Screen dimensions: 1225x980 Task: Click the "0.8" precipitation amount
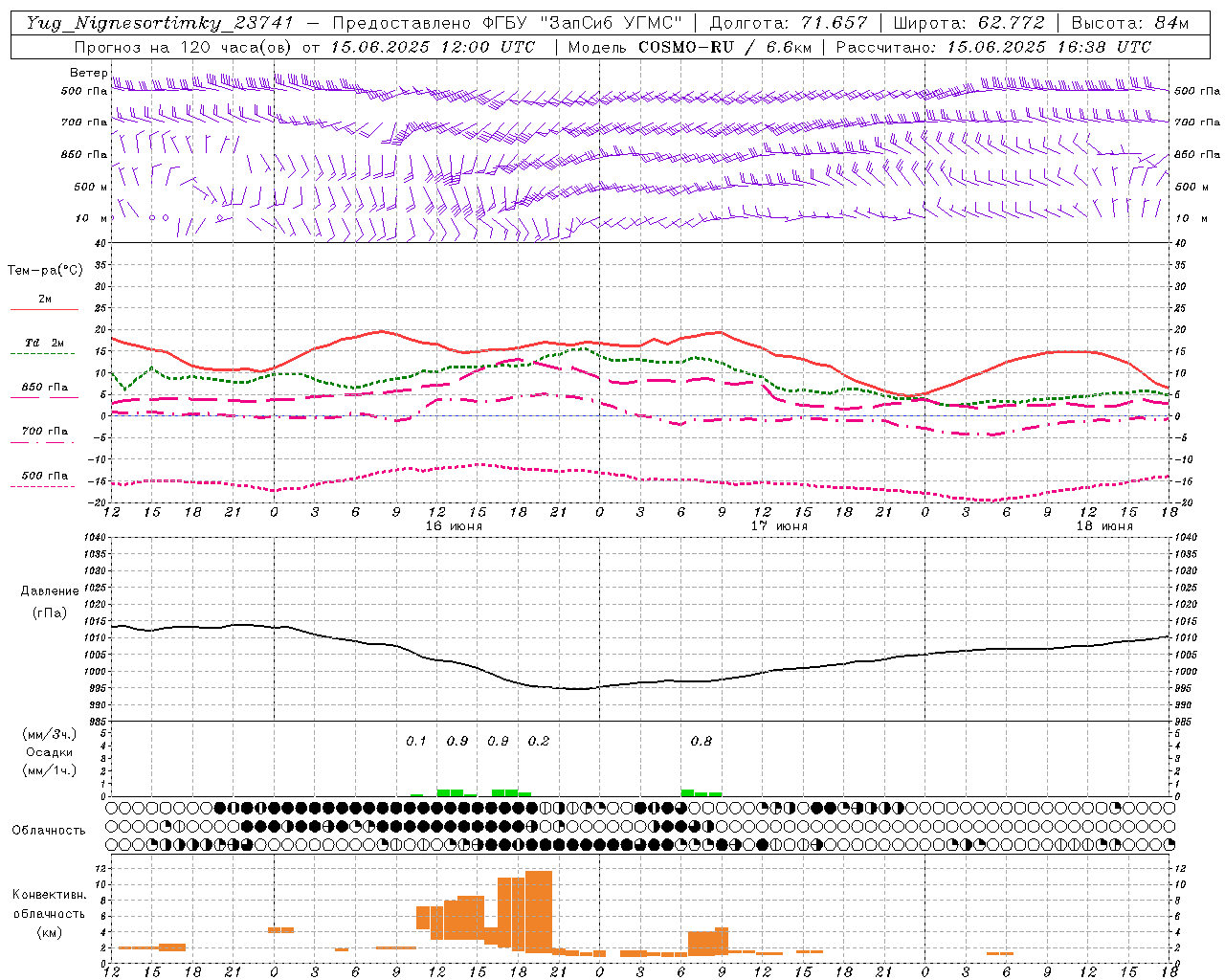click(702, 741)
